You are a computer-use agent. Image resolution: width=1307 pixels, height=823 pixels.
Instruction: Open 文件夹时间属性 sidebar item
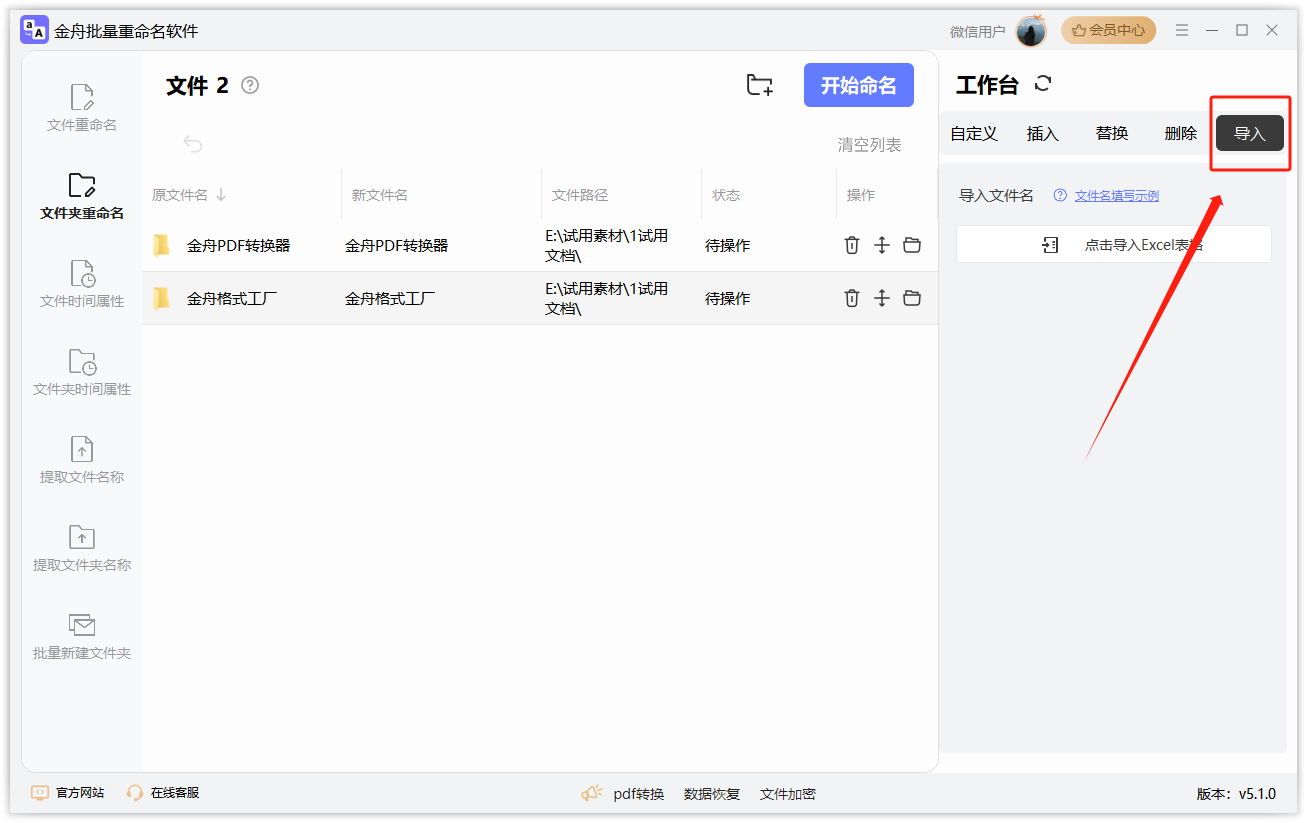point(82,372)
